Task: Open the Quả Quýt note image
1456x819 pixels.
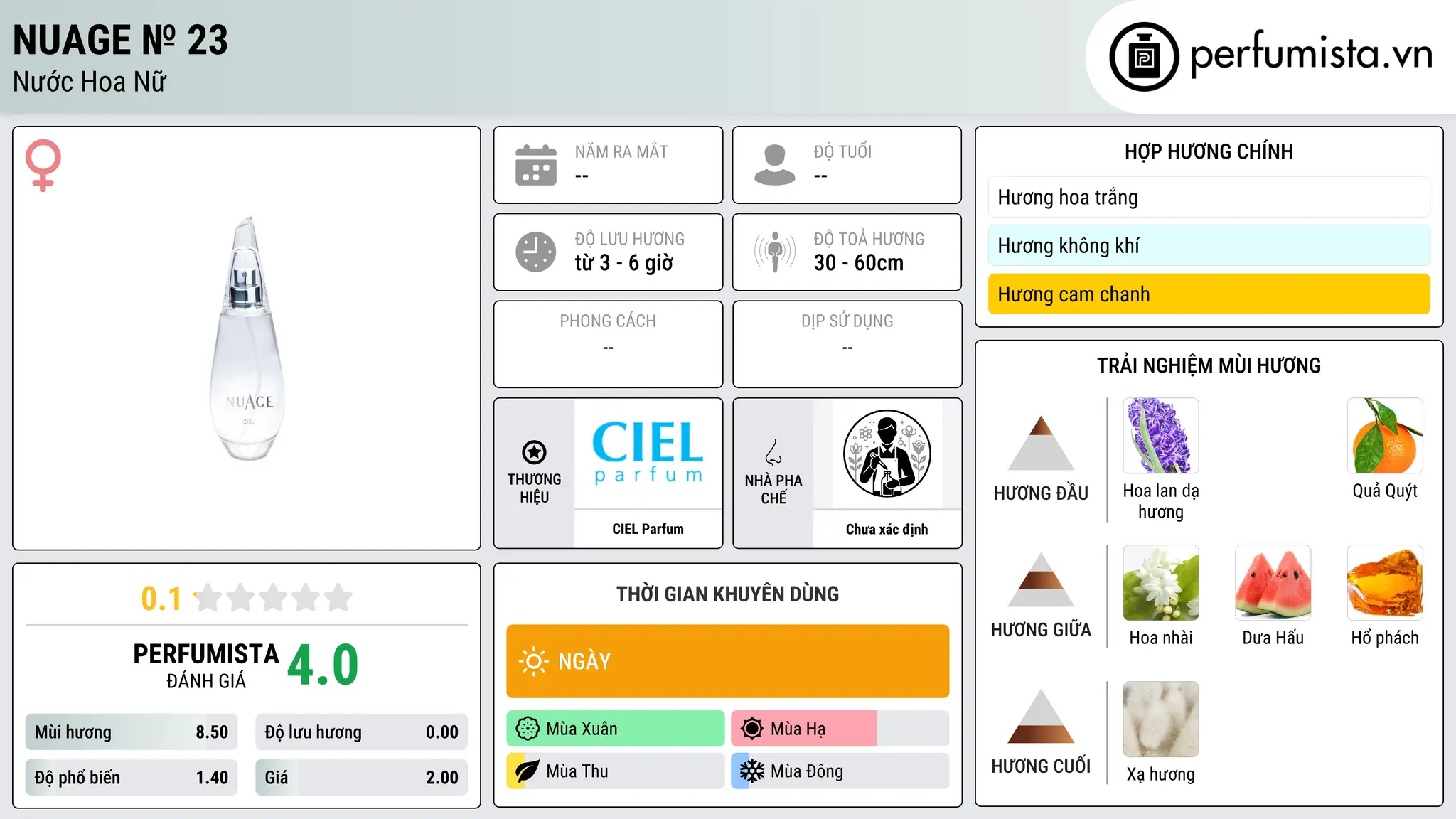Action: (x=1385, y=436)
